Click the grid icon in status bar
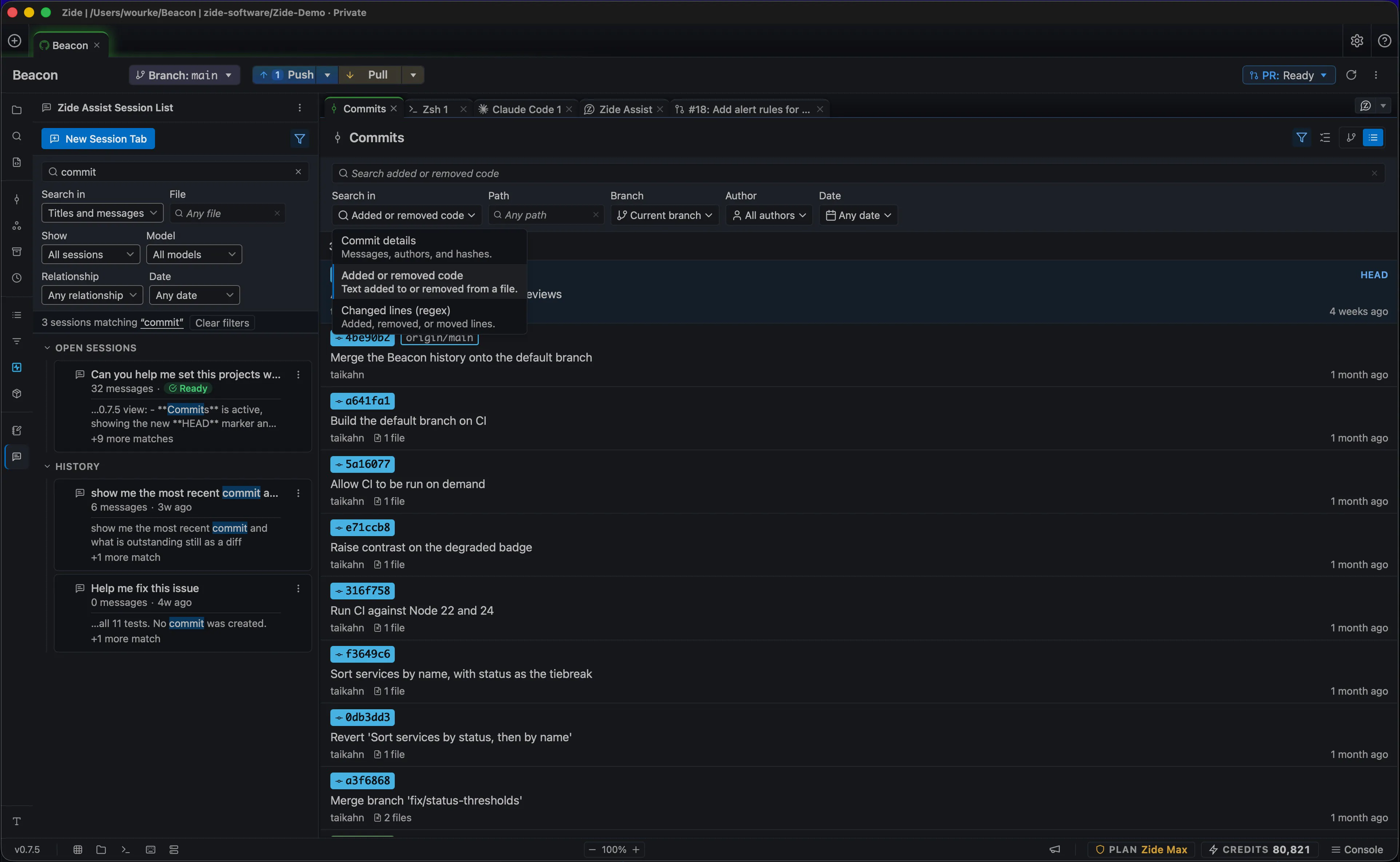Image resolution: width=1400 pixels, height=862 pixels. tap(77, 850)
